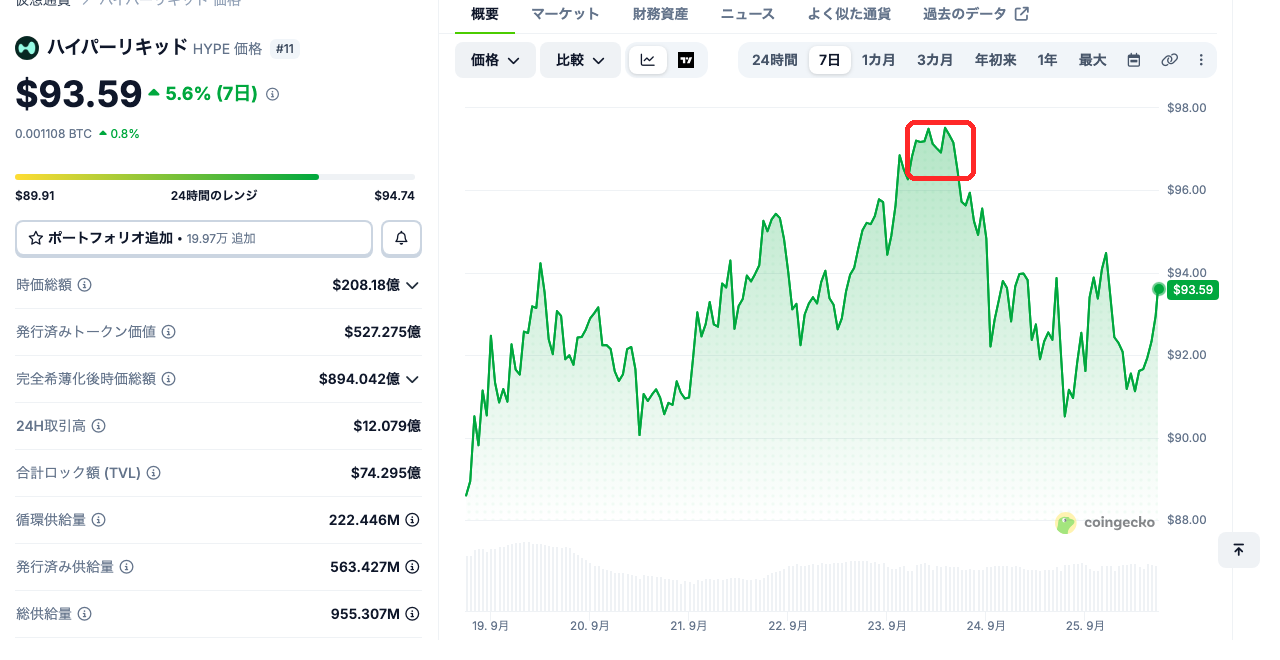
Task: Click the 24時間のレンジ progress bar
Action: (x=215, y=177)
